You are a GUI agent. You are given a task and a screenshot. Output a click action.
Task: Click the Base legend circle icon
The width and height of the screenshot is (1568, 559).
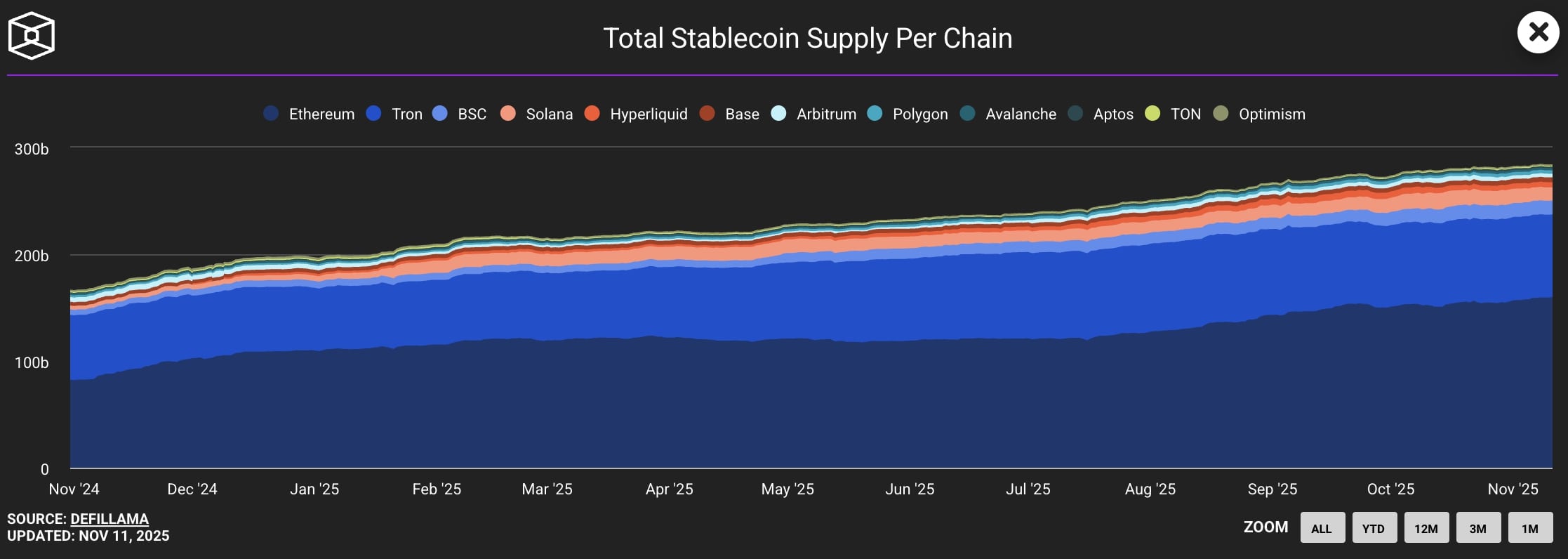(x=707, y=114)
